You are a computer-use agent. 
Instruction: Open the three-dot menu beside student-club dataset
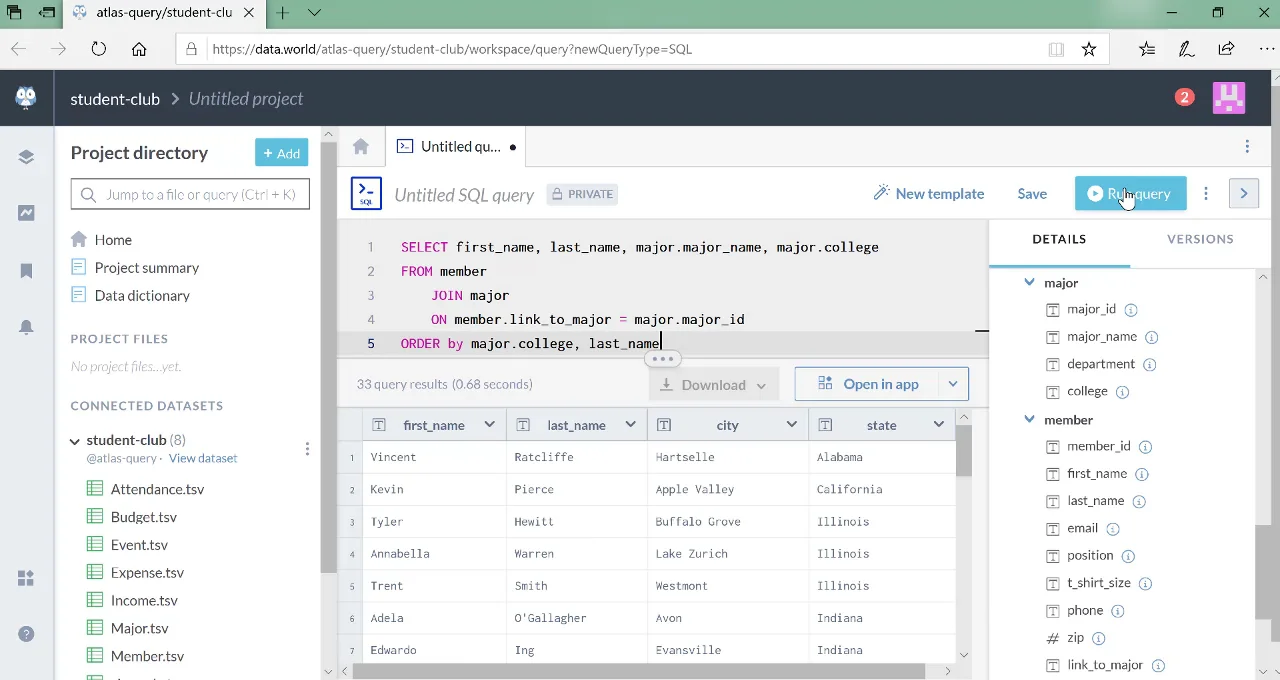click(307, 449)
